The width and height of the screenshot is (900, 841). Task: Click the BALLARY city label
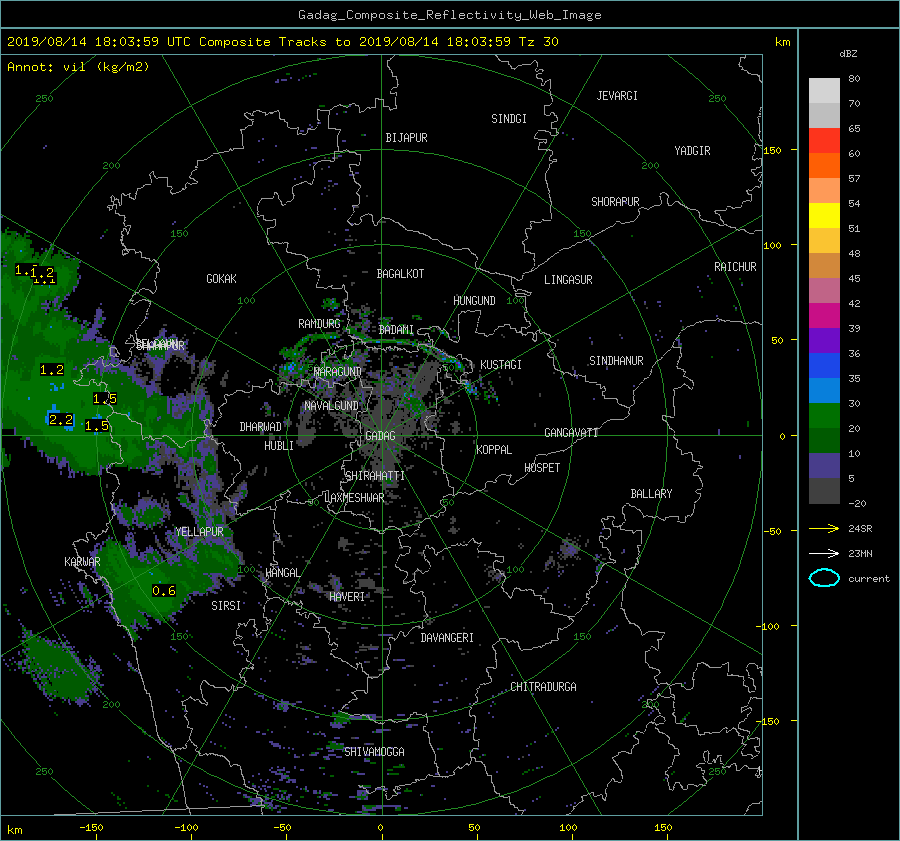(651, 494)
